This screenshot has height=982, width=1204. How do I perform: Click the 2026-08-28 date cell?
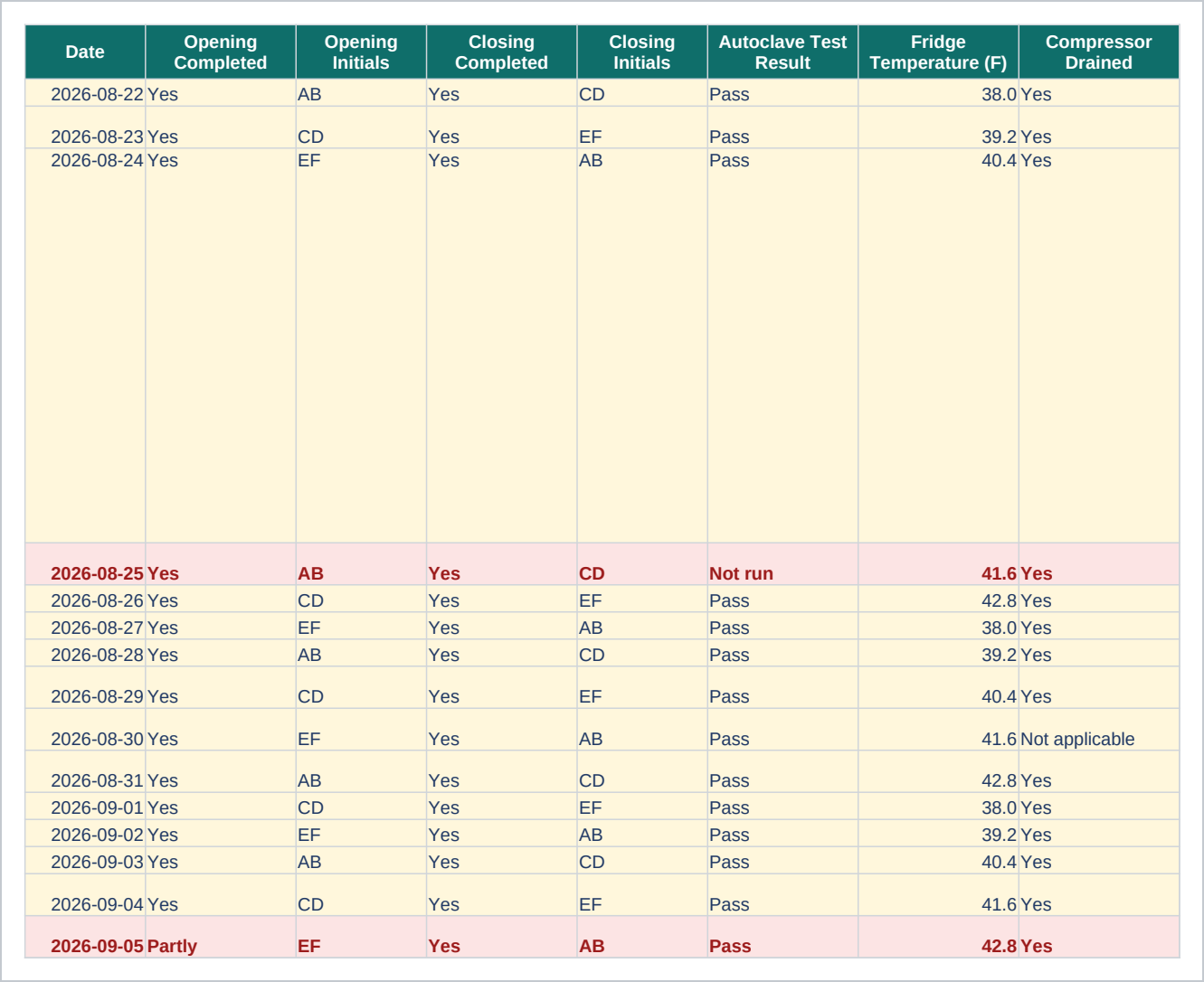[85, 653]
